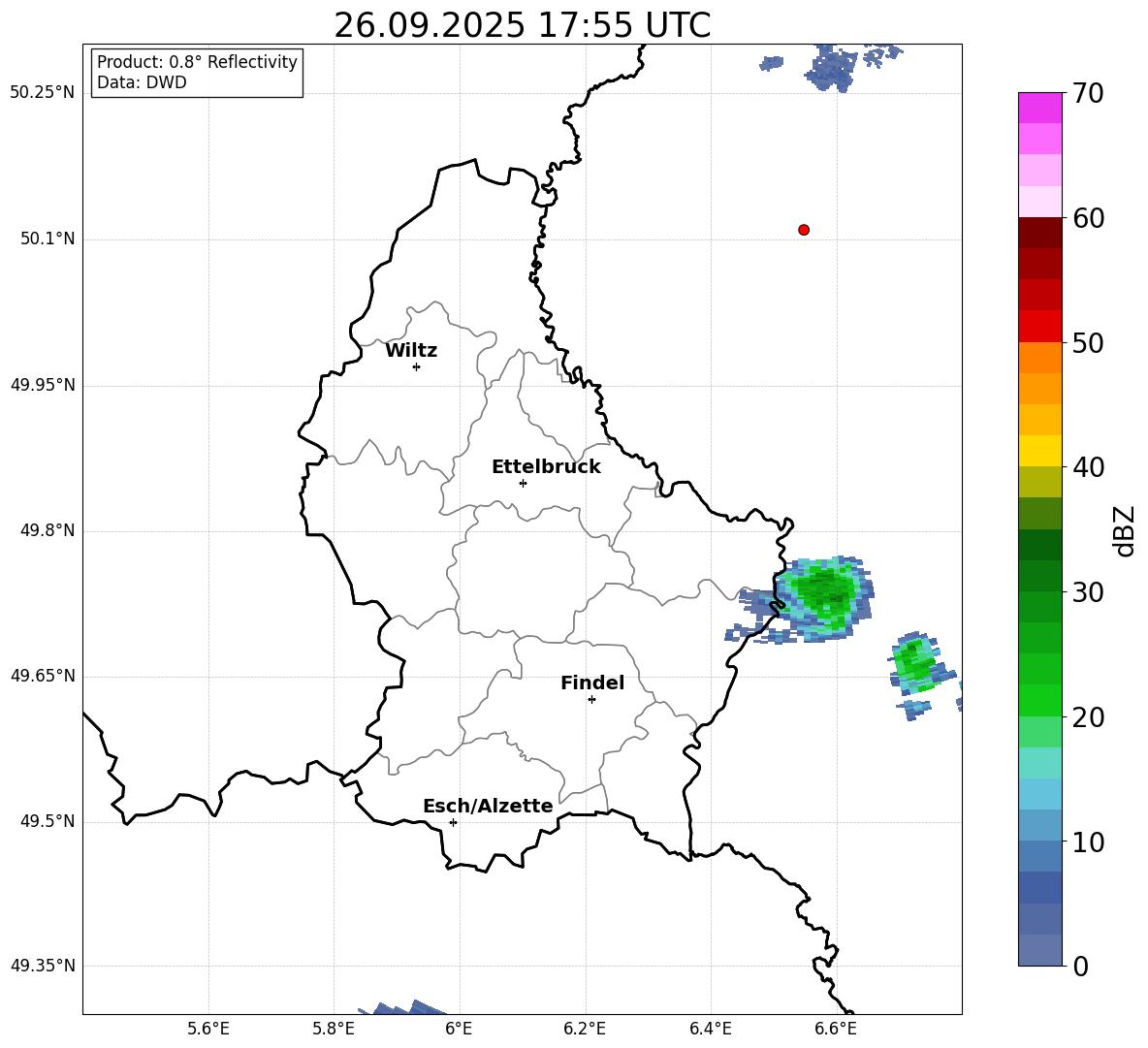The height and width of the screenshot is (1048, 1148).
Task: Click the colorbar tick value 10
Action: point(1087,842)
